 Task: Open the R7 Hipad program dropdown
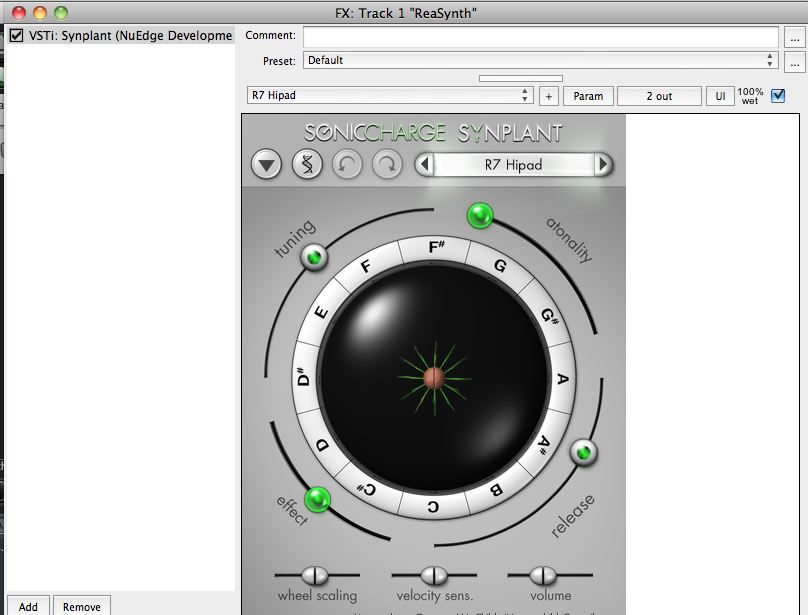pos(390,95)
